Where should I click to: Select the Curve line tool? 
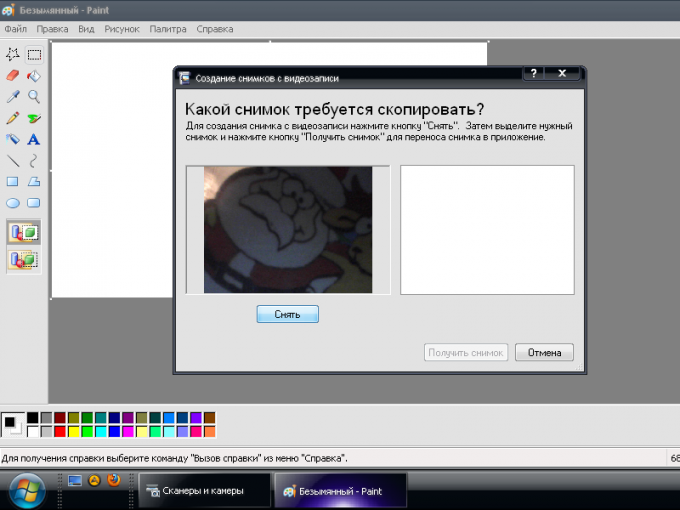34,160
